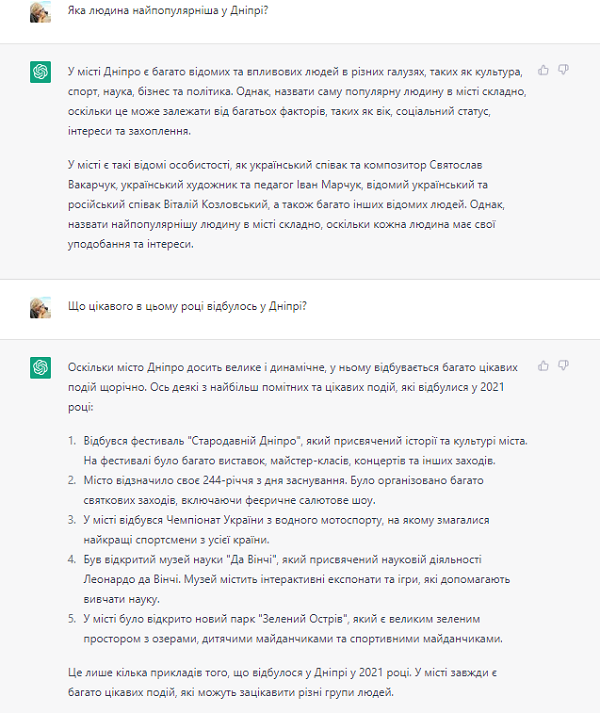Click the ChatGPT logo beside the second answer
Viewport: 600px width, 713px height.
(41, 369)
